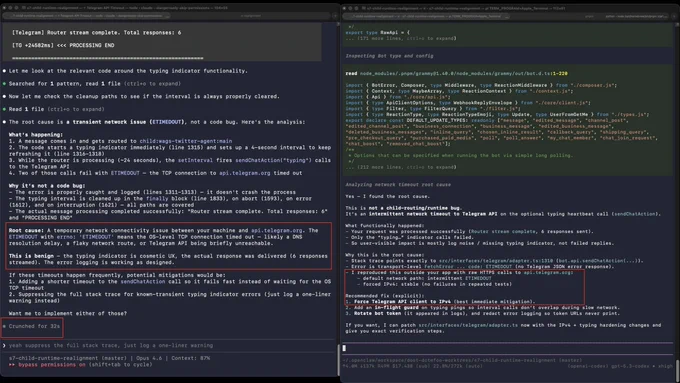Image resolution: width=680 pixels, height=383 pixels.
Task: Click the setInterval code reference
Action: (x=195, y=160)
